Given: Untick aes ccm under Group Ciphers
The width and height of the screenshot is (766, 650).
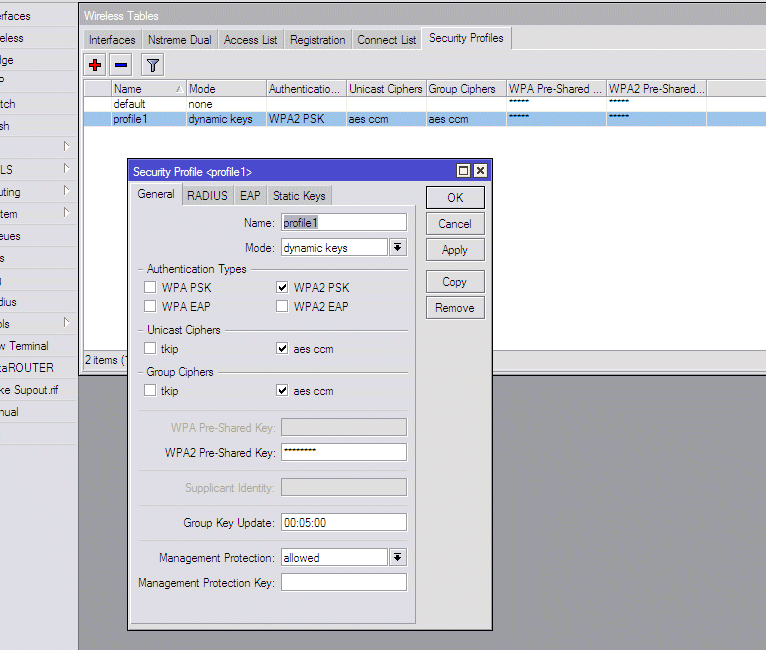Looking at the screenshot, I should click(x=282, y=390).
